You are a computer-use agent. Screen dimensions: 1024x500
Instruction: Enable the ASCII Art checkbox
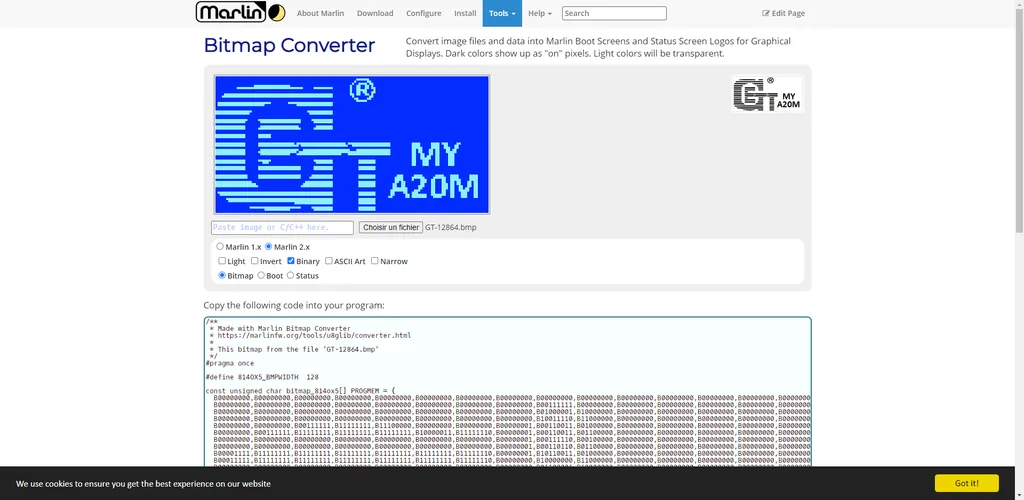[x=329, y=261]
